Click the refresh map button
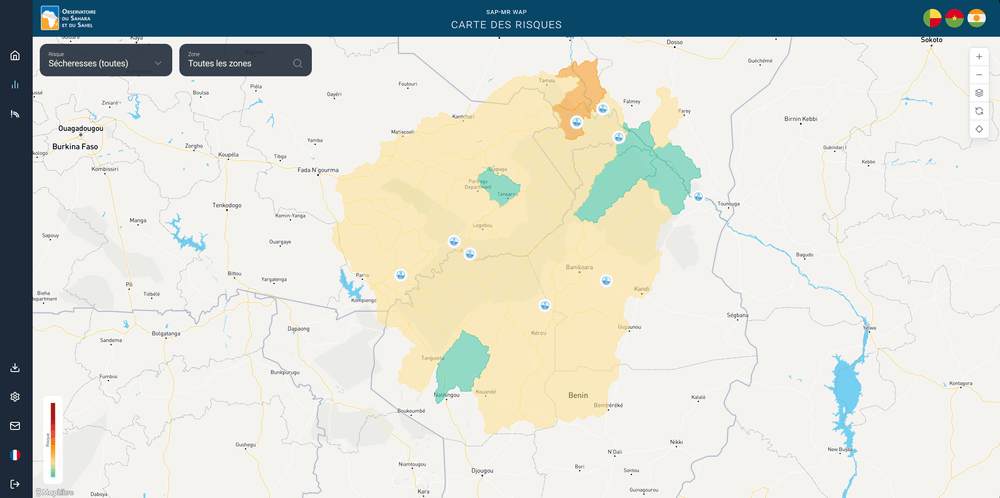This screenshot has width=1000, height=498. click(979, 111)
